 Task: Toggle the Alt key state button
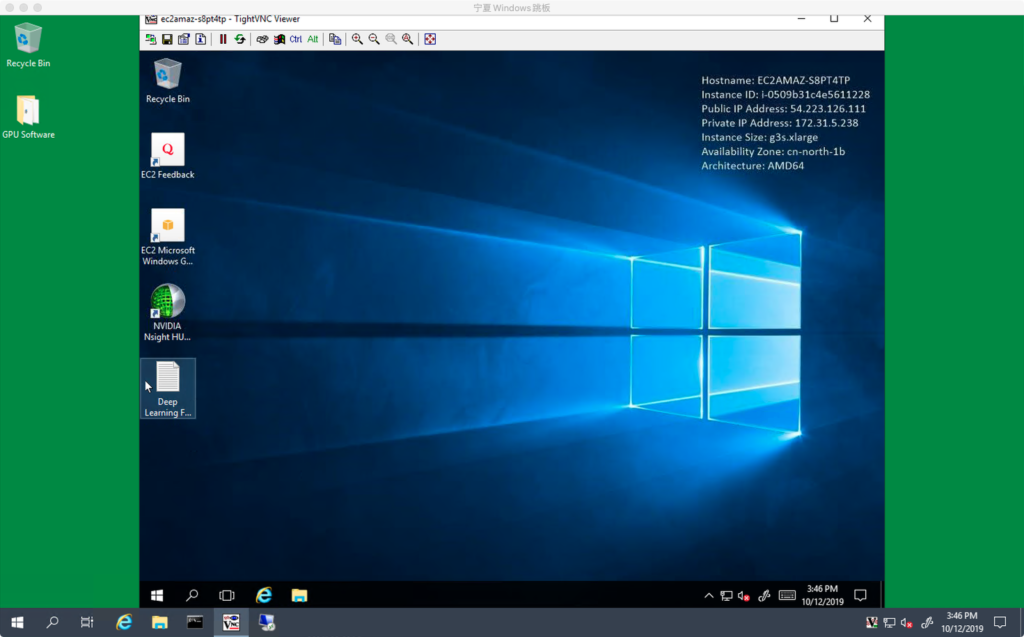[x=312, y=39]
